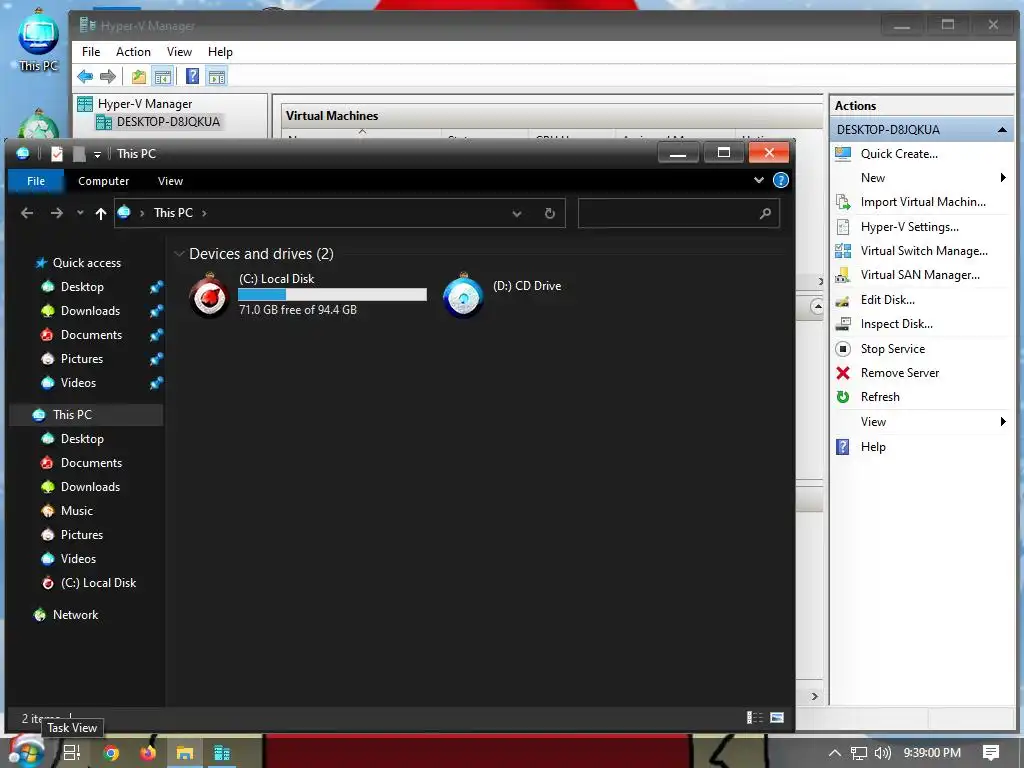
Task: Open the Action menu in Hyper-V Manager
Action: coord(133,52)
